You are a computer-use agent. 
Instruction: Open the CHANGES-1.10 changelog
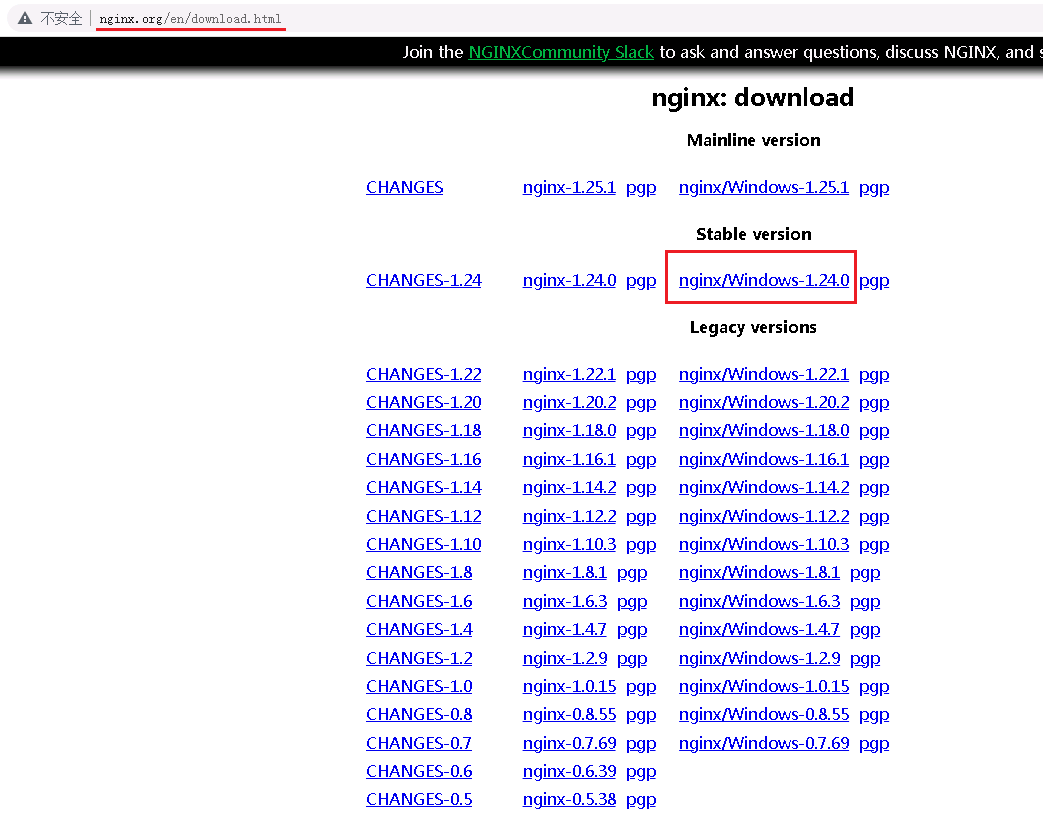click(x=423, y=544)
